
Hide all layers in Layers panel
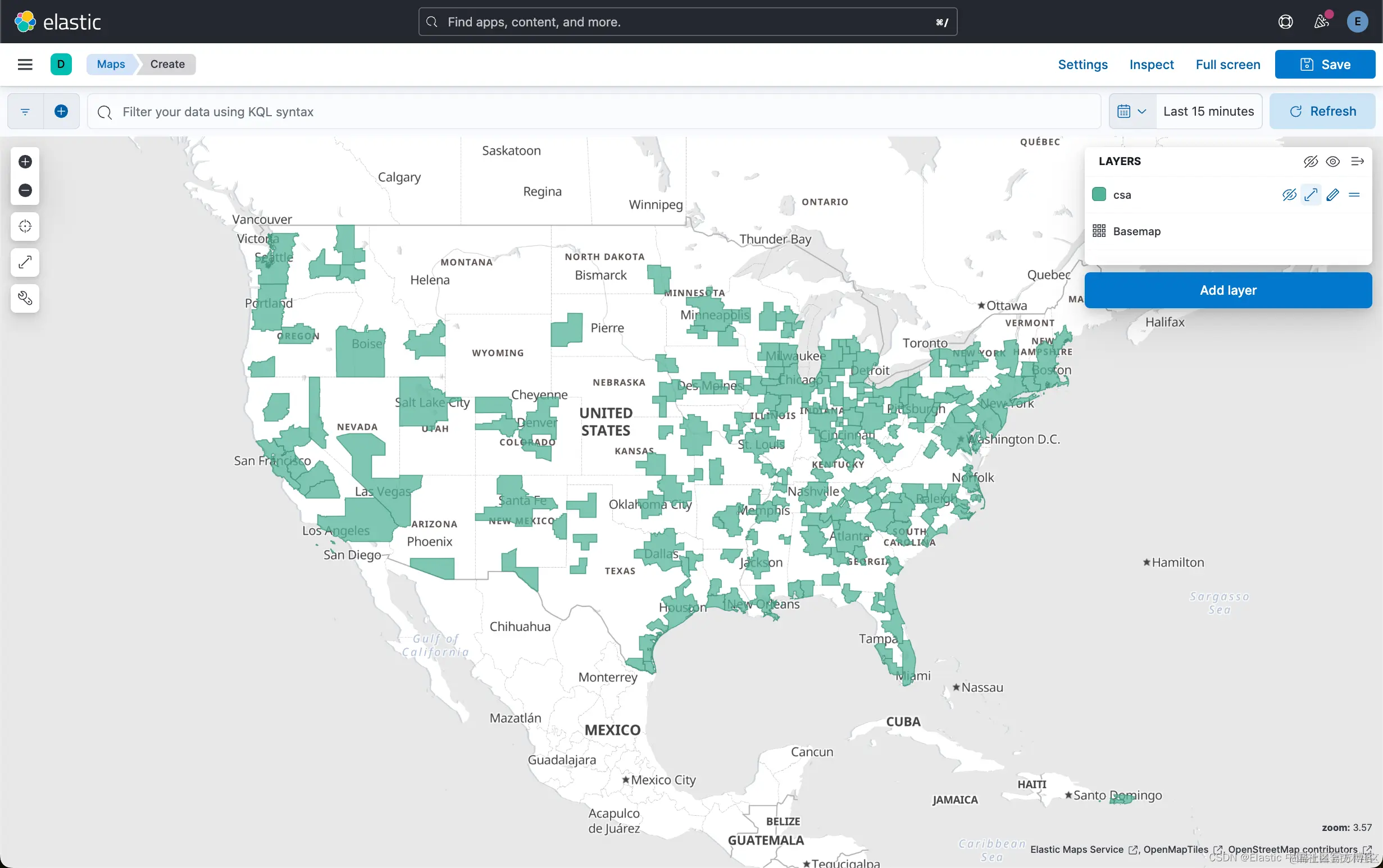click(x=1310, y=161)
